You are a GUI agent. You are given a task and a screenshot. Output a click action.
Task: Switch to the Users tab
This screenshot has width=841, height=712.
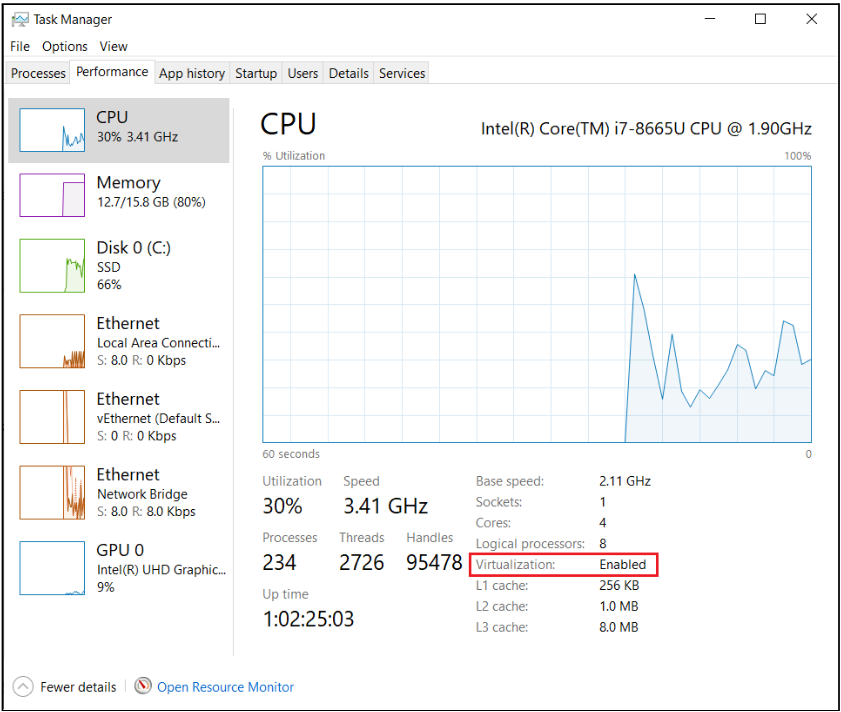coord(303,73)
